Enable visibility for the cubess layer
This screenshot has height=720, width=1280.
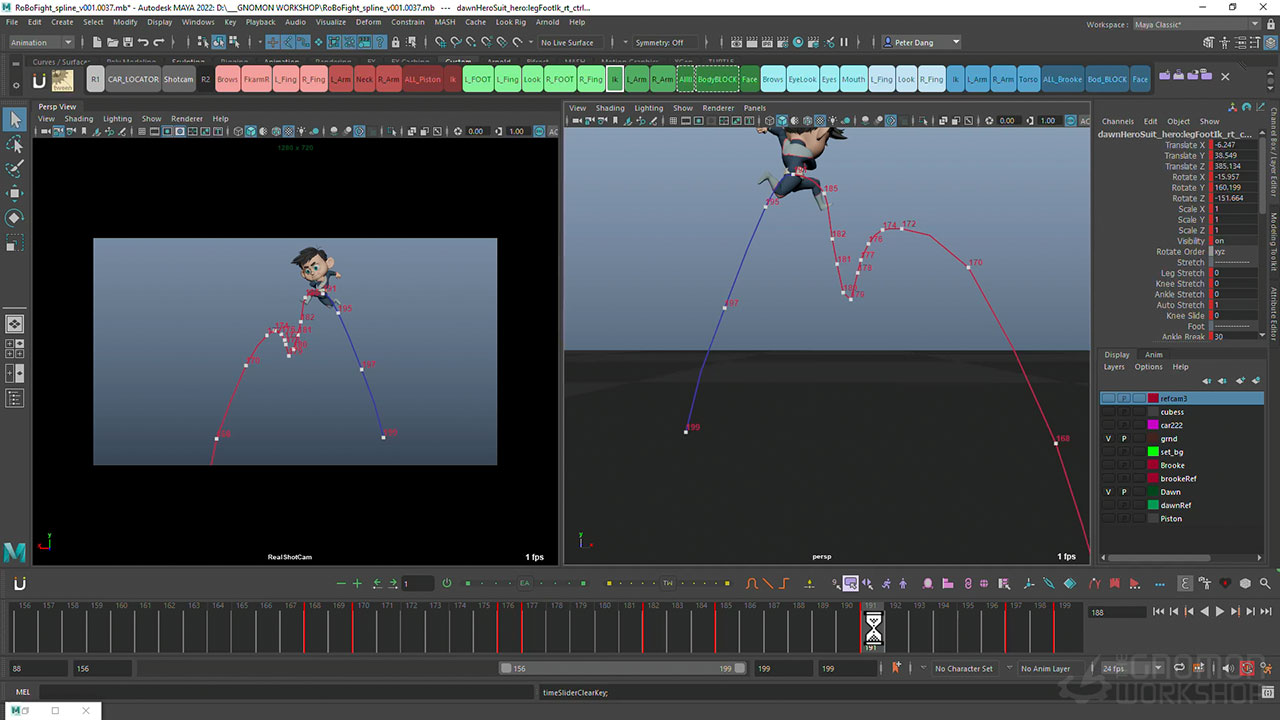pyautogui.click(x=1108, y=412)
